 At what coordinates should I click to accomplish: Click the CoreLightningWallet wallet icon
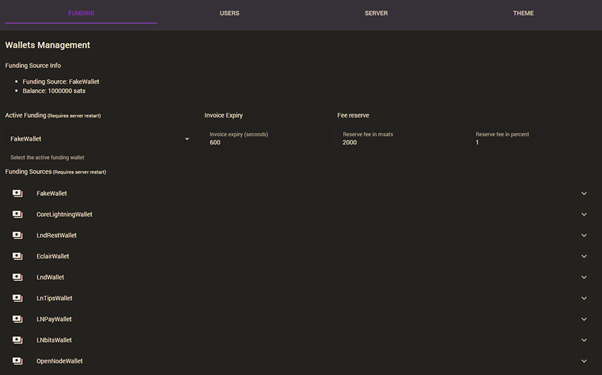(17, 215)
